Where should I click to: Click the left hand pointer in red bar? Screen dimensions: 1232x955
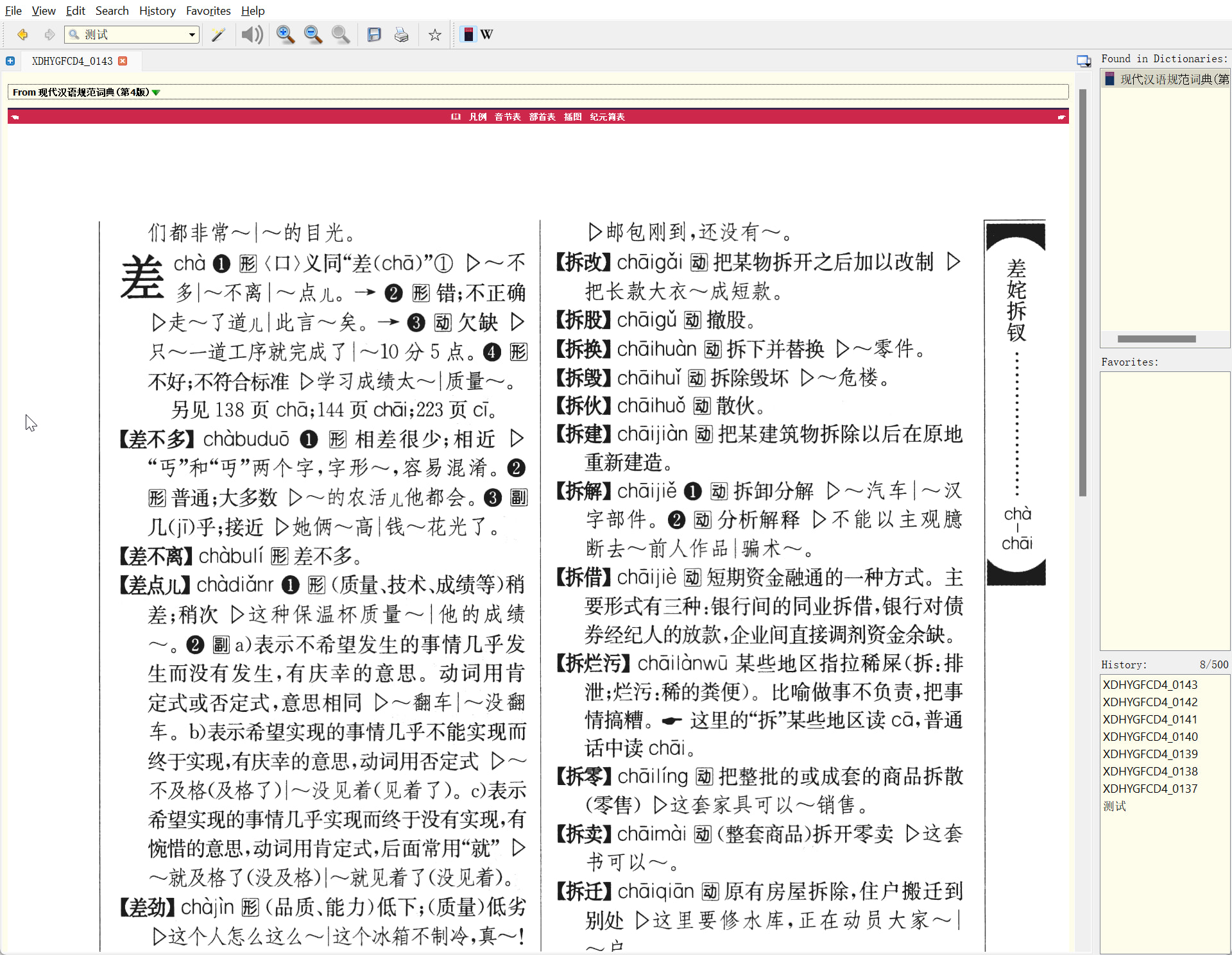coord(15,117)
